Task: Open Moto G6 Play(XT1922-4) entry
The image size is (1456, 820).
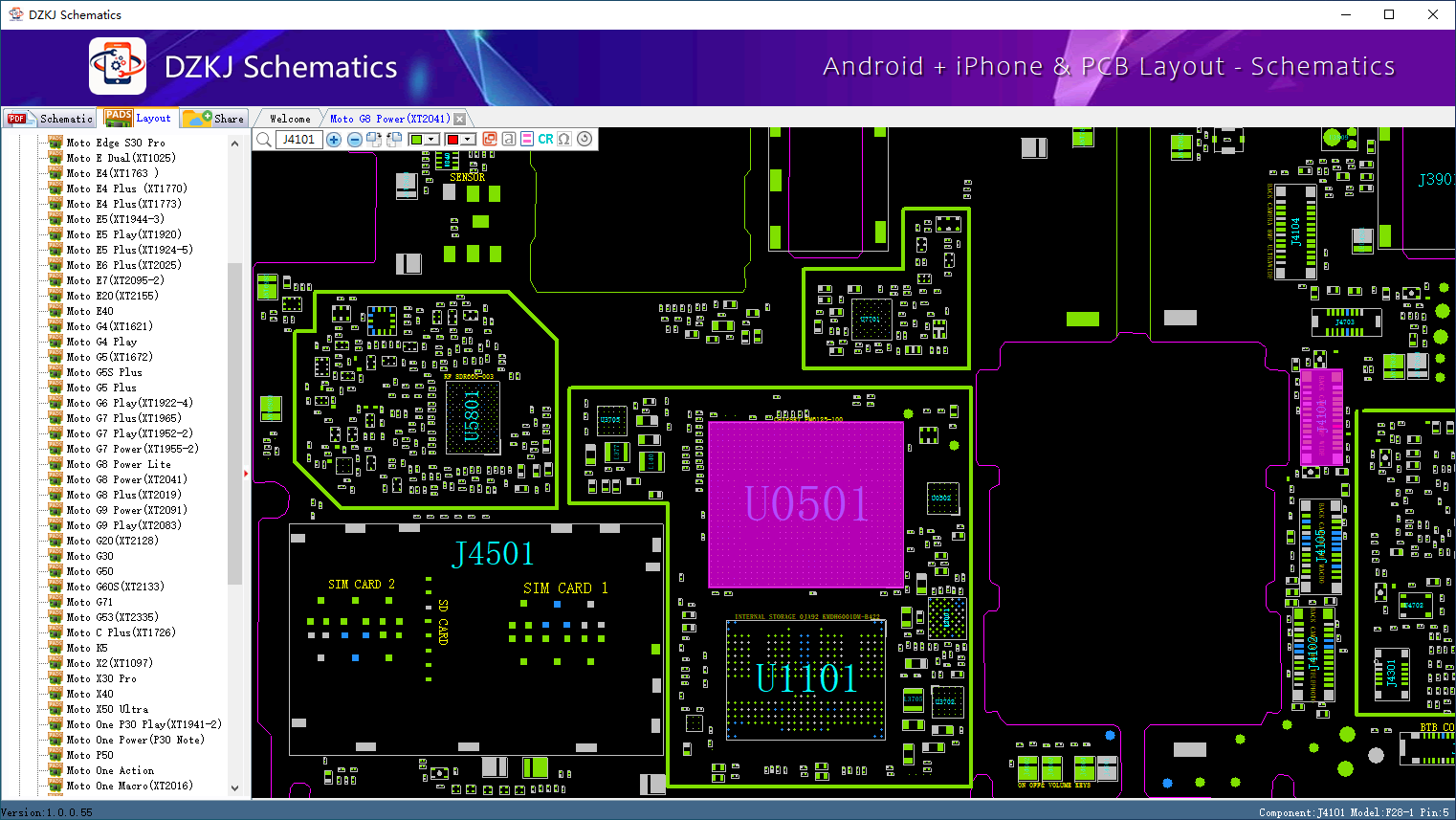Action: [x=129, y=403]
